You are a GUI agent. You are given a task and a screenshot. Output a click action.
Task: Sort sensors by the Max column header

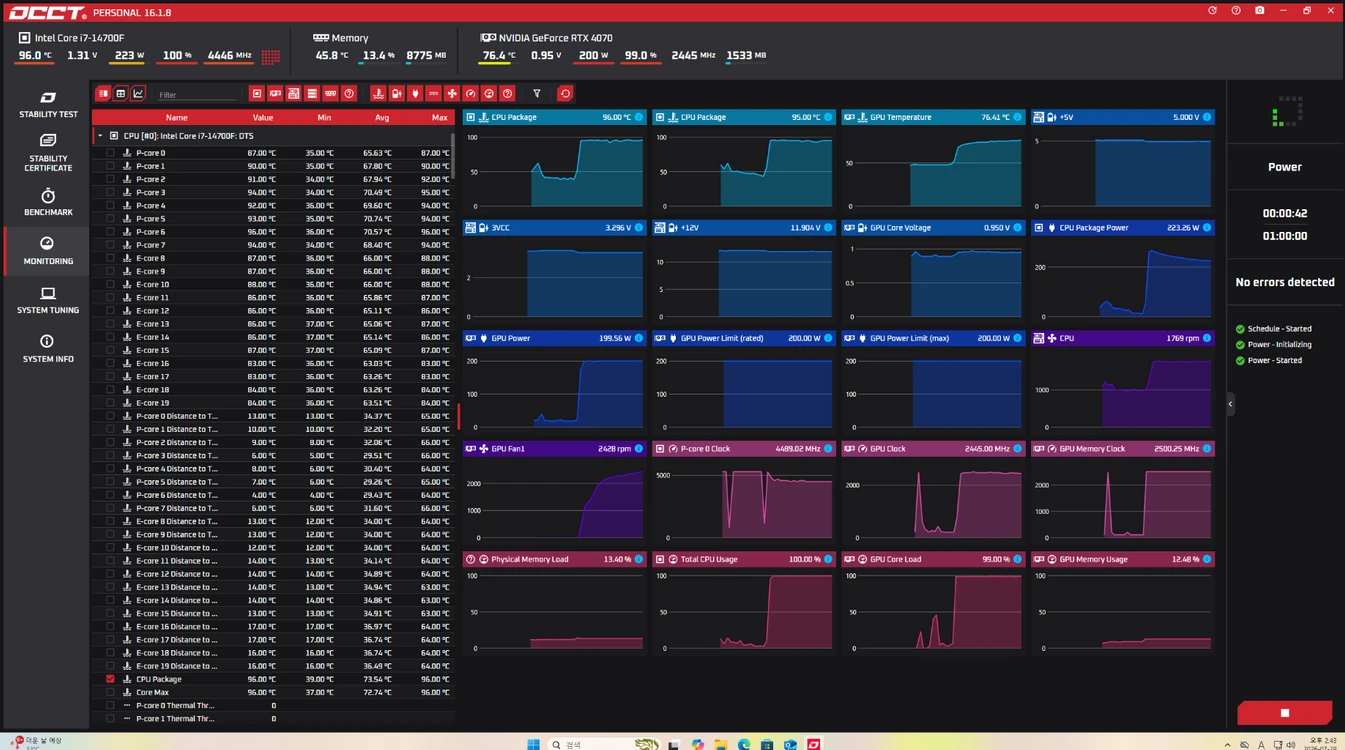tap(439, 117)
